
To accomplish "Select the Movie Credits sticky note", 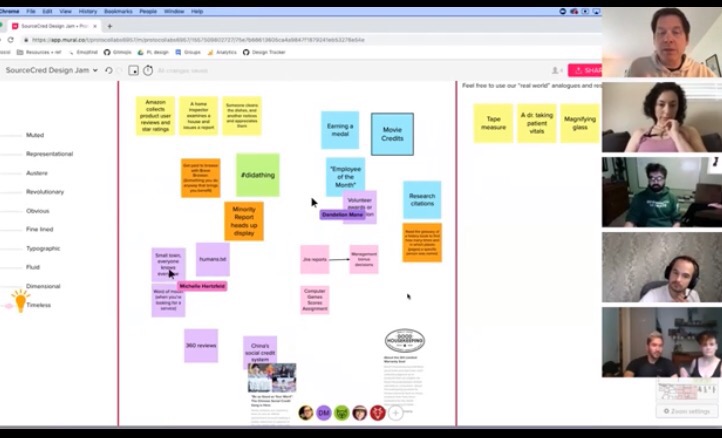I will pos(392,134).
